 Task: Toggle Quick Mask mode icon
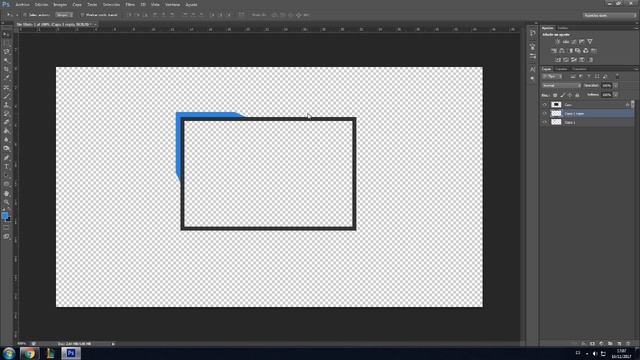pyautogui.click(x=6, y=228)
